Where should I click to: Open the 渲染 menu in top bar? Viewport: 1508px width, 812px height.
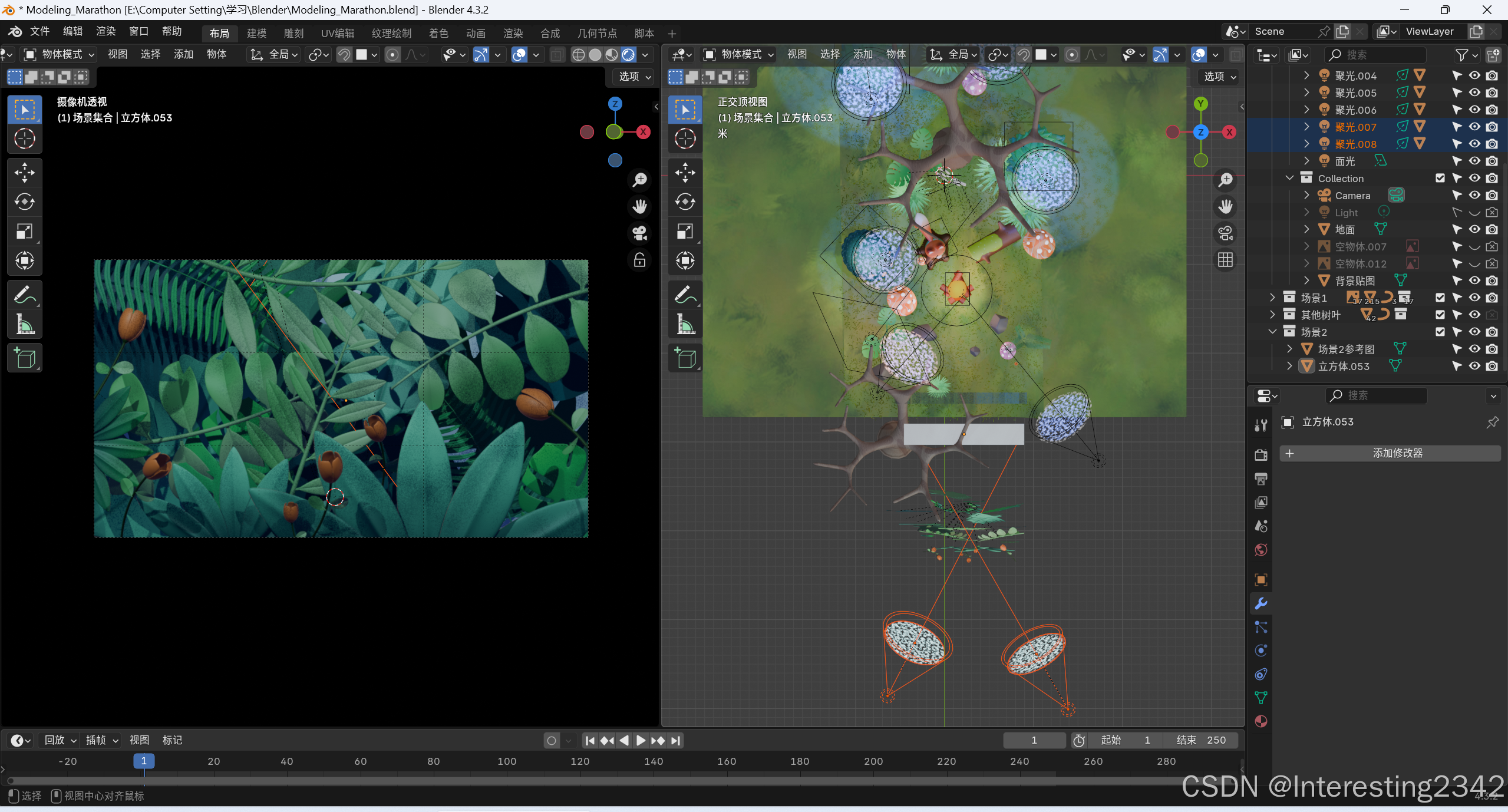105,31
